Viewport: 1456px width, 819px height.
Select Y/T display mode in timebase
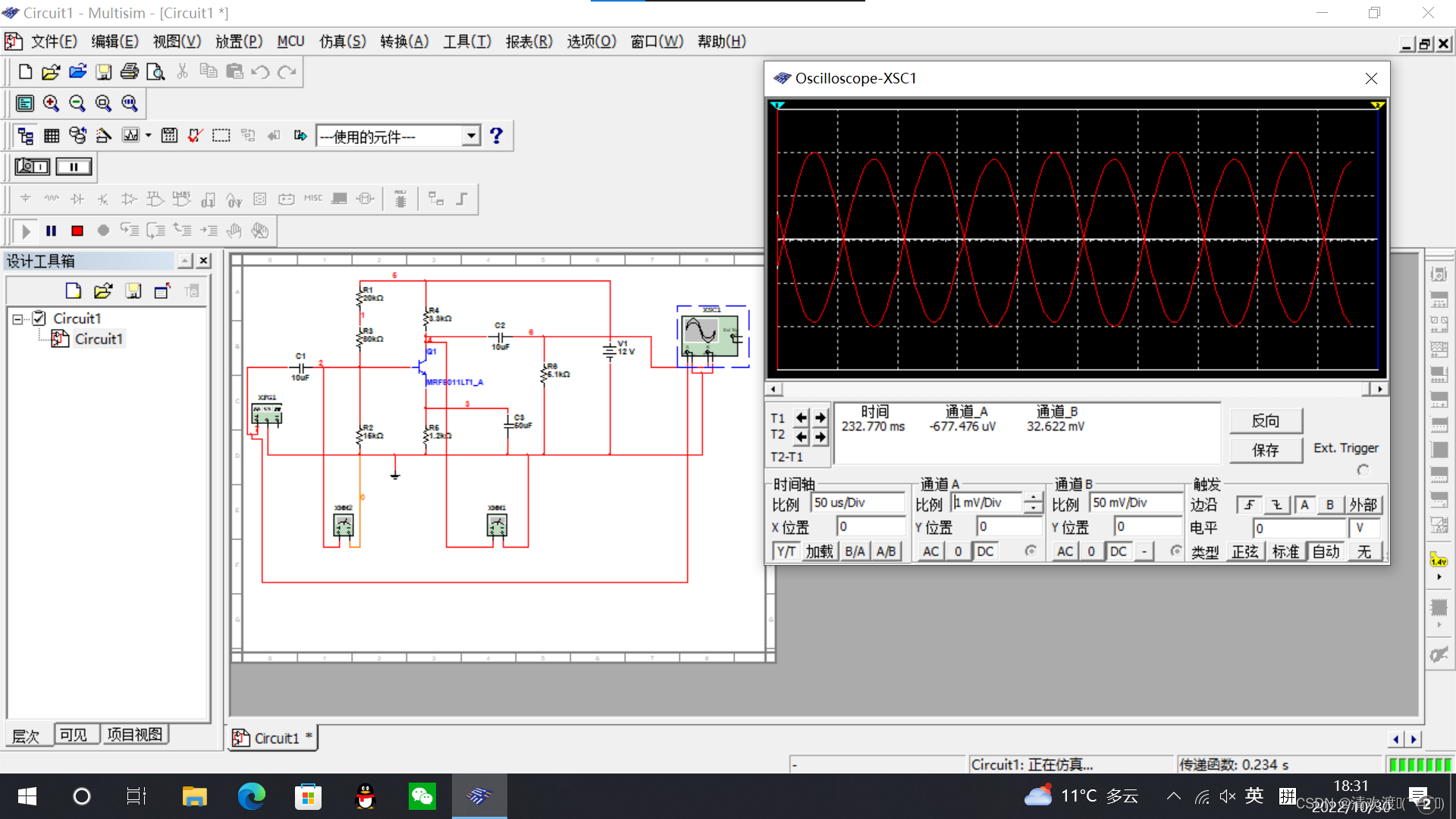(x=786, y=551)
